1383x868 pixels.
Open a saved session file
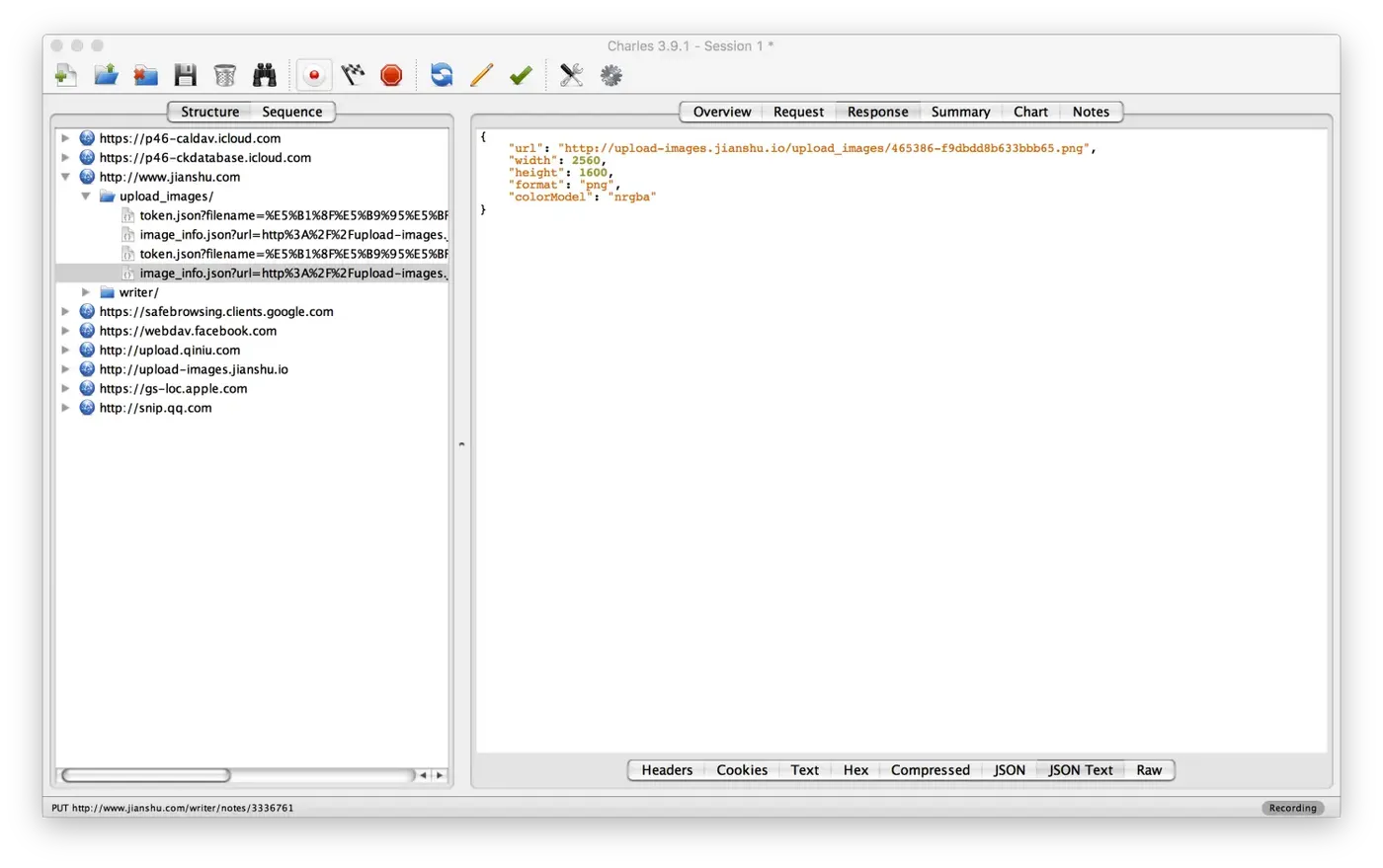(x=106, y=75)
